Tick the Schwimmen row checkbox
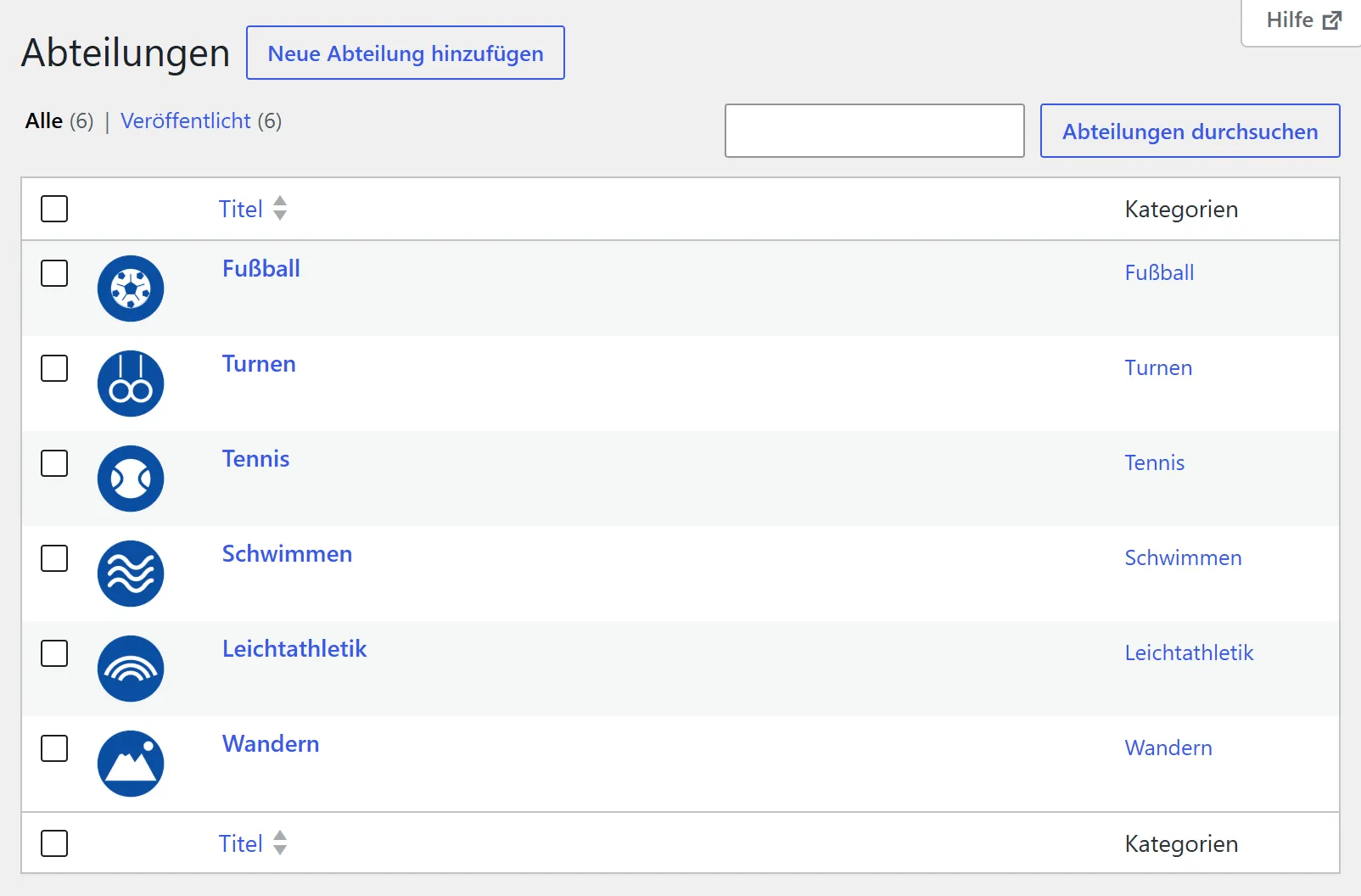Image resolution: width=1361 pixels, height=896 pixels. pos(54,558)
